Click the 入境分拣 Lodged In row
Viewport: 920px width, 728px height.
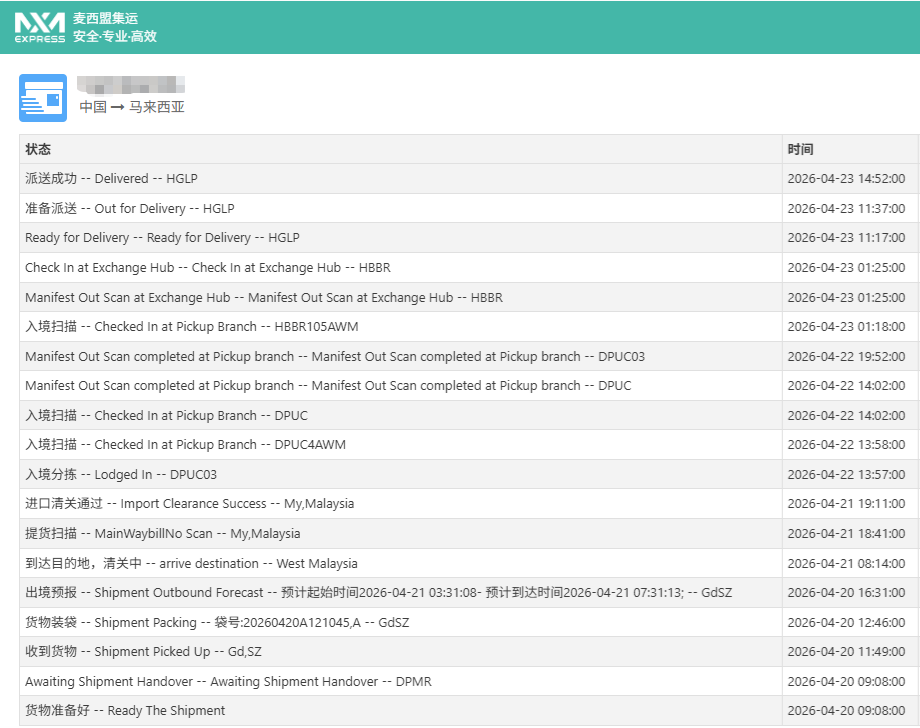click(120, 475)
